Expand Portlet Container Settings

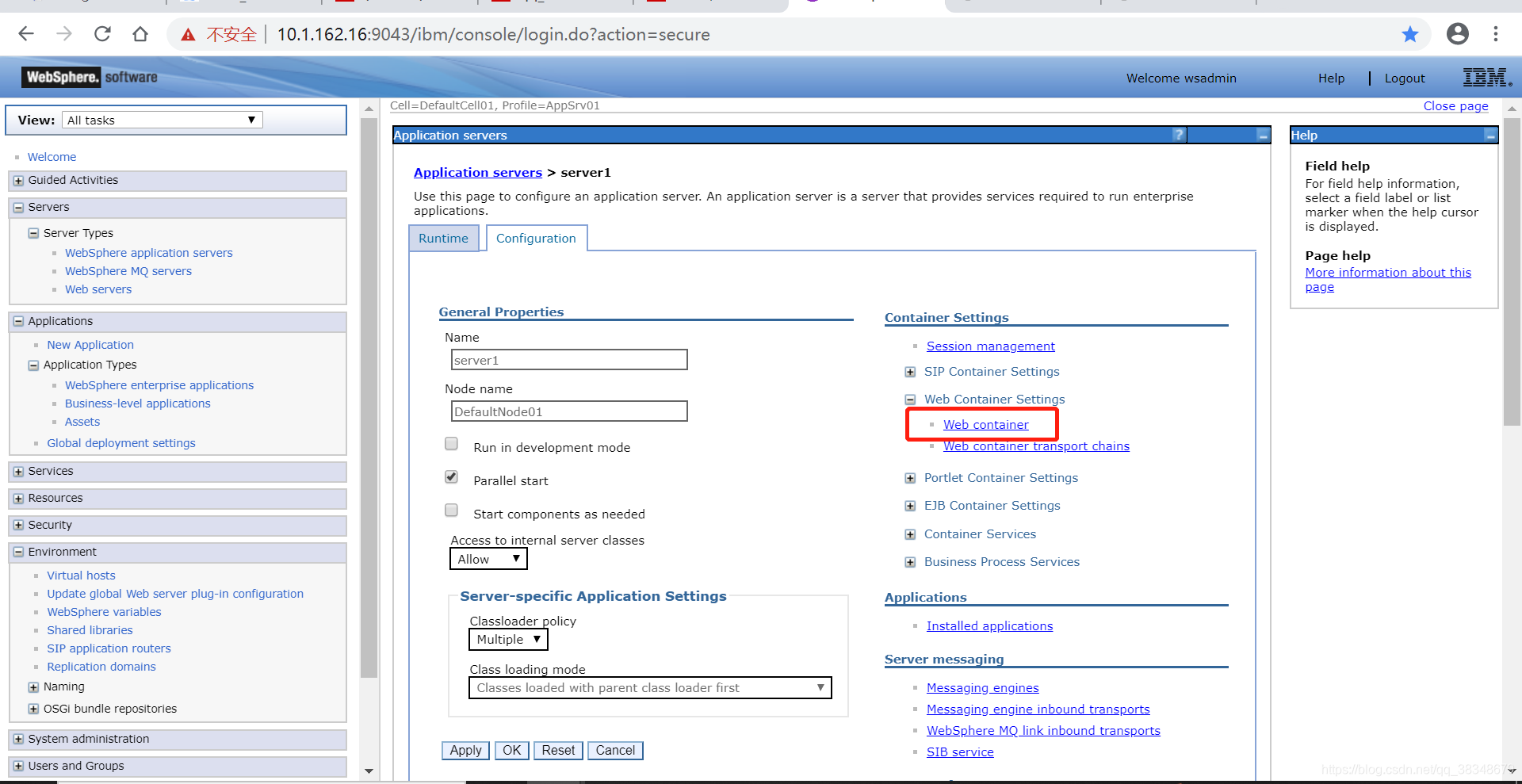pos(910,478)
